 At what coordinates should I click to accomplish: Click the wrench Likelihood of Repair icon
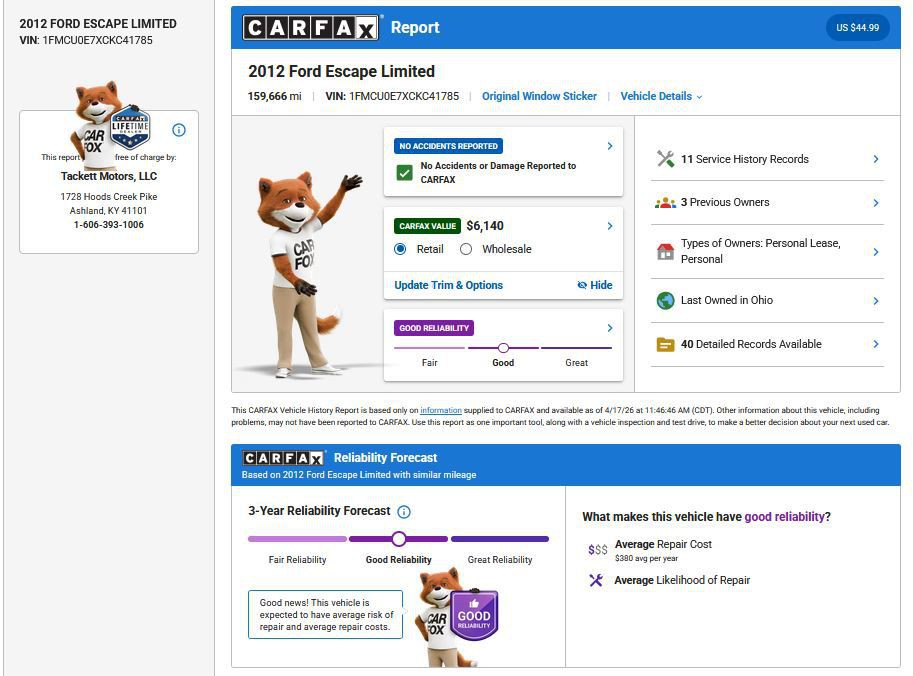596,580
